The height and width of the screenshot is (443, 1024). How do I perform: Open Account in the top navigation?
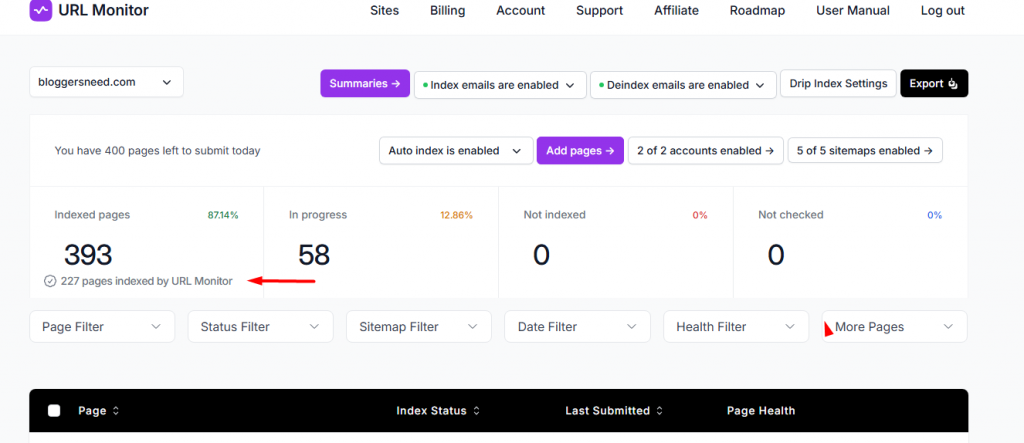pyautogui.click(x=520, y=10)
